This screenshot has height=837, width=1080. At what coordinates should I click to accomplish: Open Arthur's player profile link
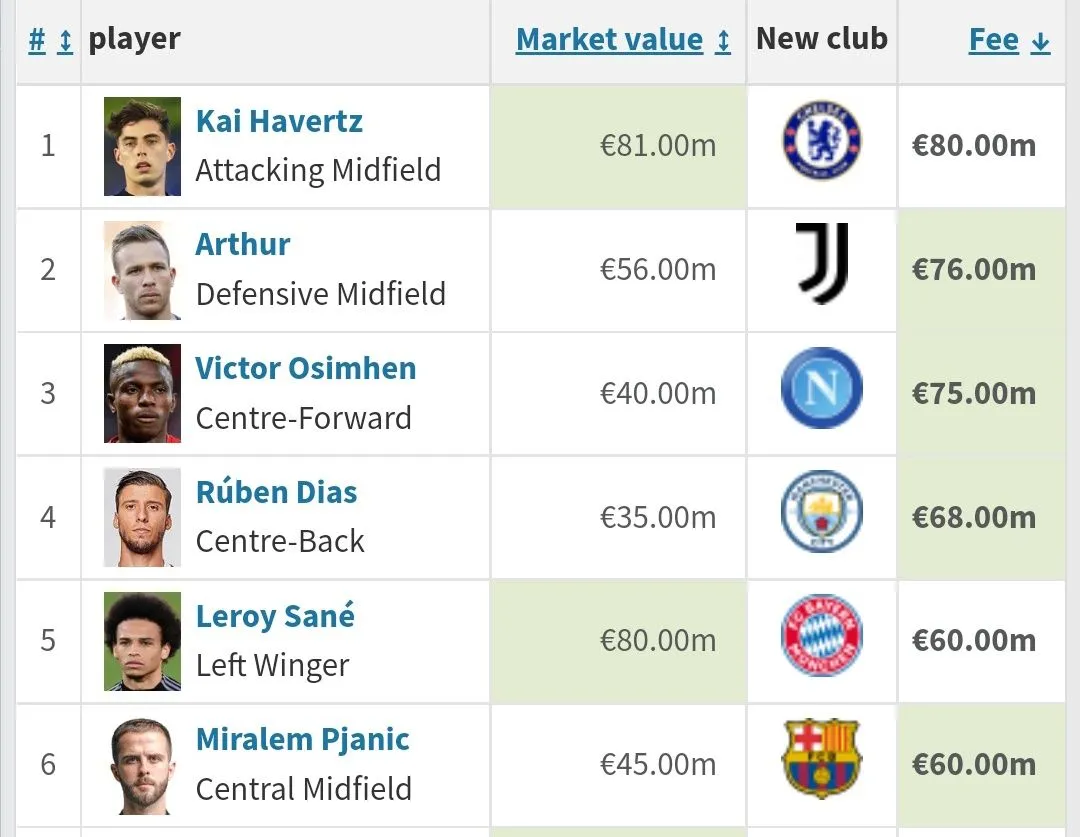(x=243, y=244)
